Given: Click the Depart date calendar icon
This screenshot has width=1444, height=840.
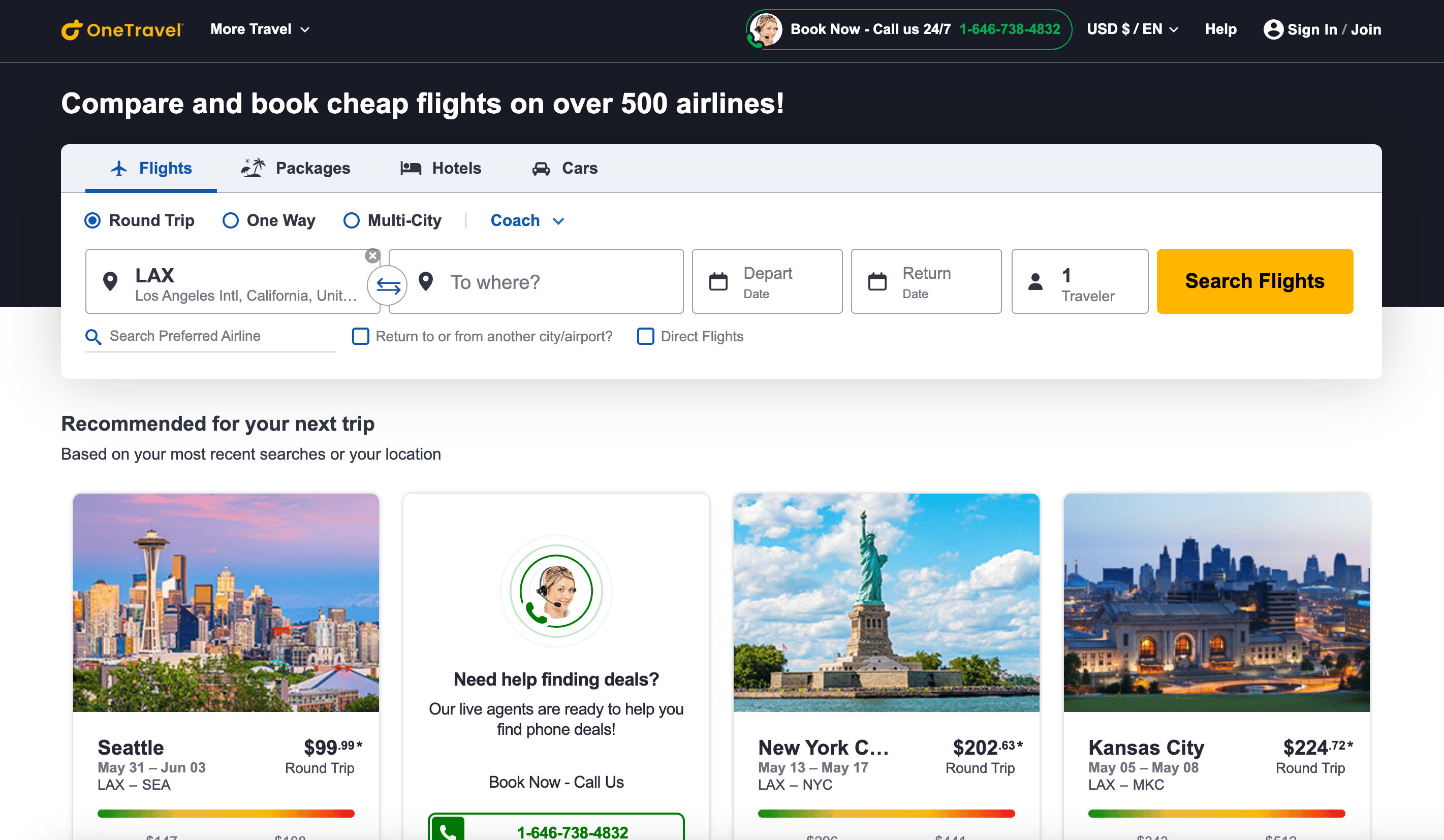Looking at the screenshot, I should coord(718,282).
